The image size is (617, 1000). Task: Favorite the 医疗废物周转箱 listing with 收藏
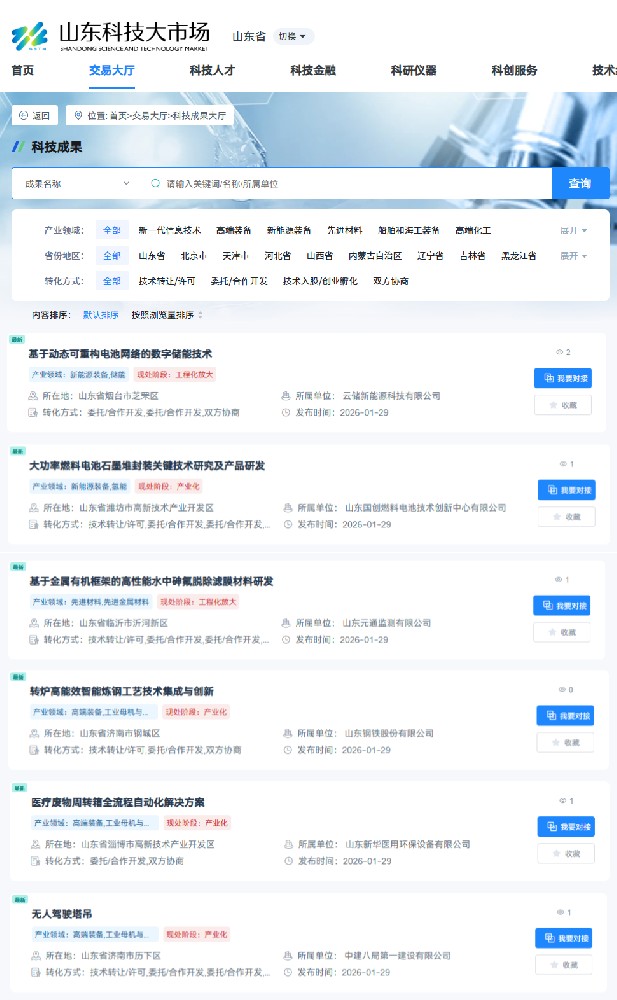pyautogui.click(x=567, y=853)
